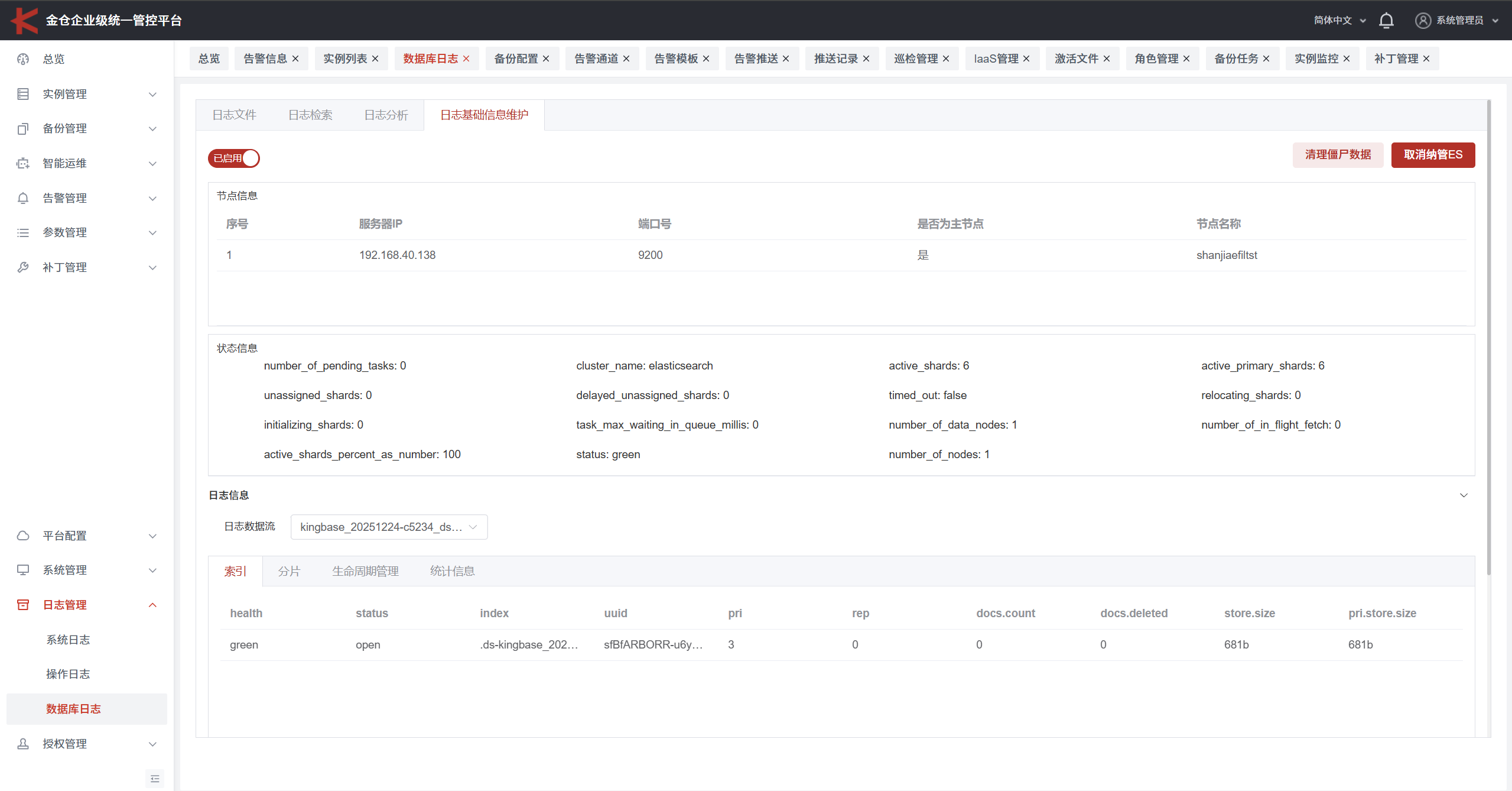Switch to the 日志检索 tab
This screenshot has height=791, width=1512.
(310, 115)
